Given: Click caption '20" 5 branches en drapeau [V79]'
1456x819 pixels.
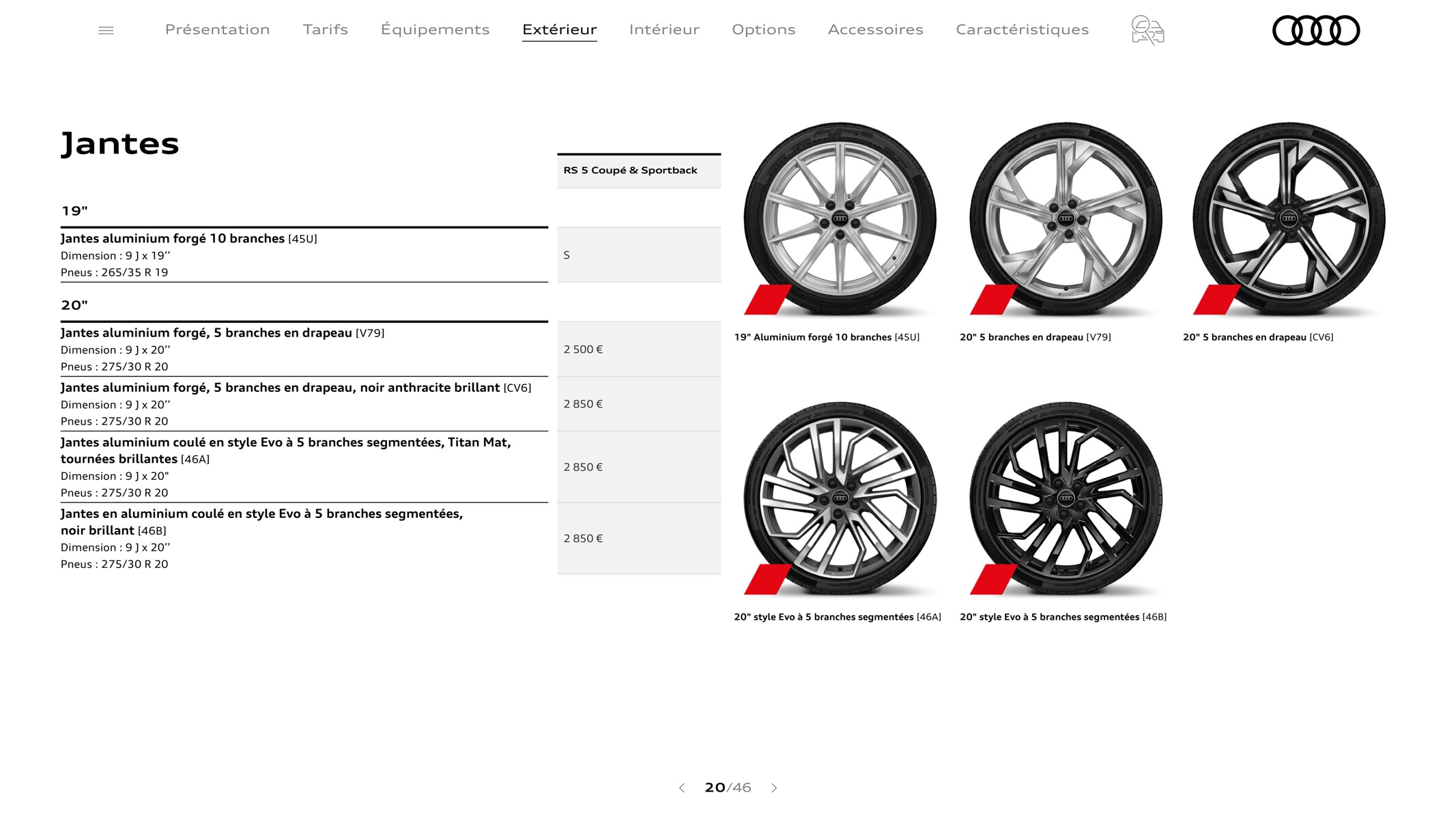Looking at the screenshot, I should click(1036, 337).
